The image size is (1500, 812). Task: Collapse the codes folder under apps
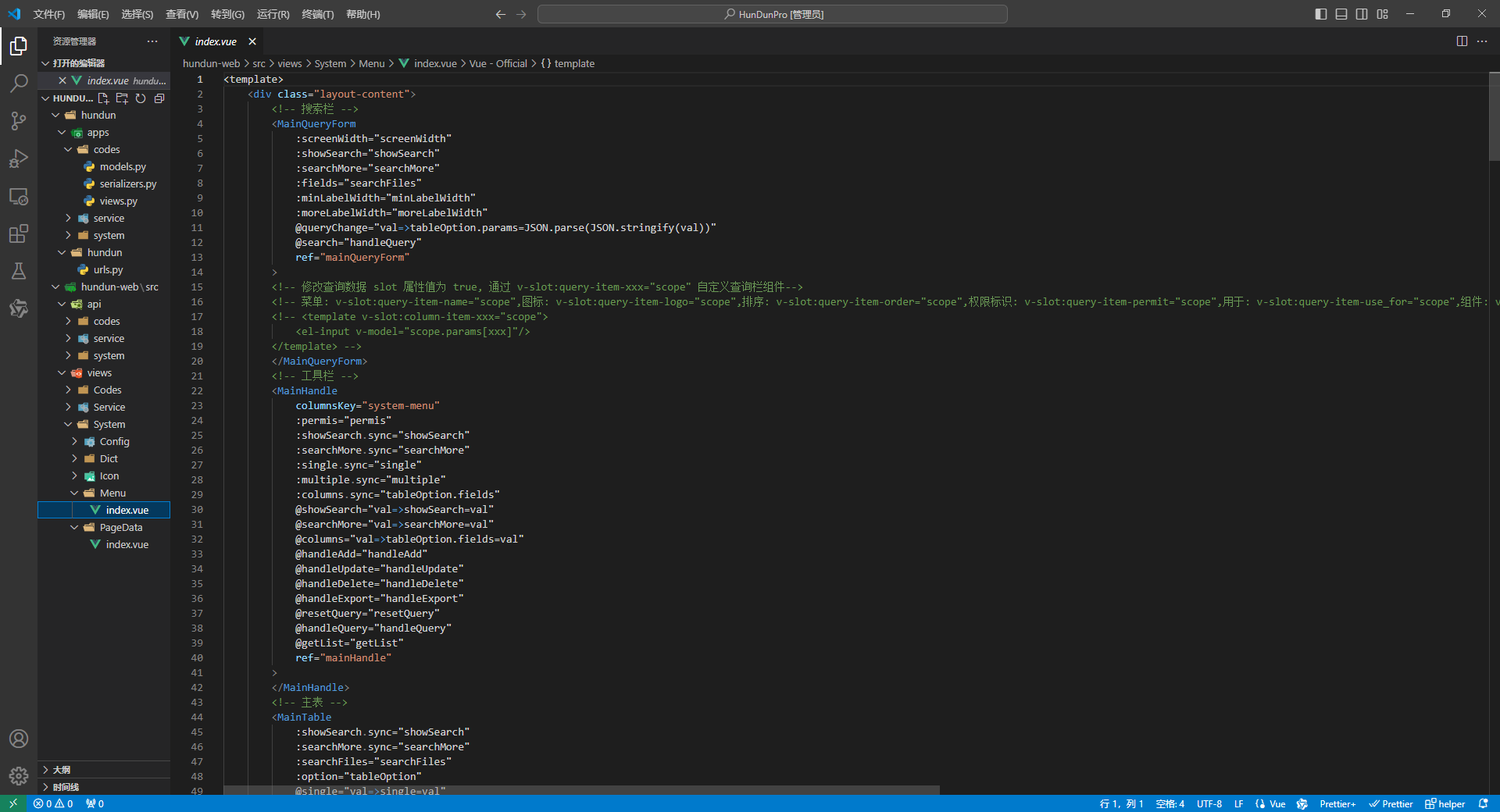pos(68,150)
